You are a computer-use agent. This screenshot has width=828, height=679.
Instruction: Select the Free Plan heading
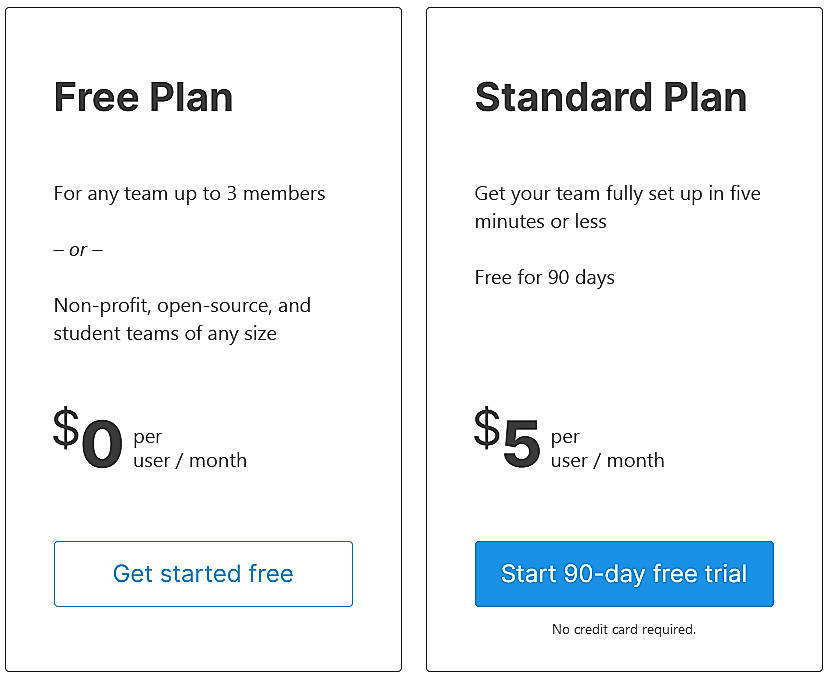pyautogui.click(x=143, y=97)
